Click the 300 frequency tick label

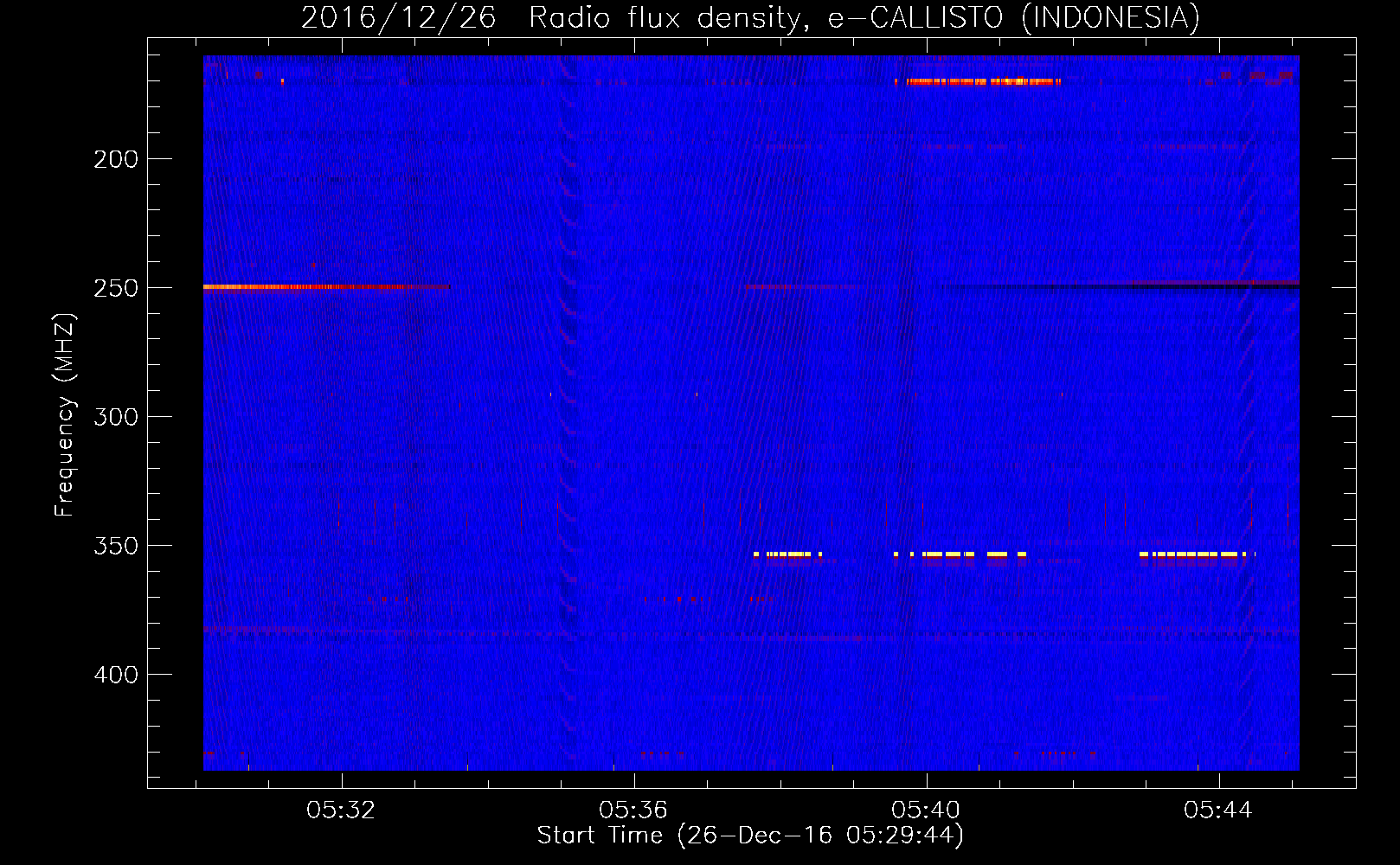coord(116,417)
